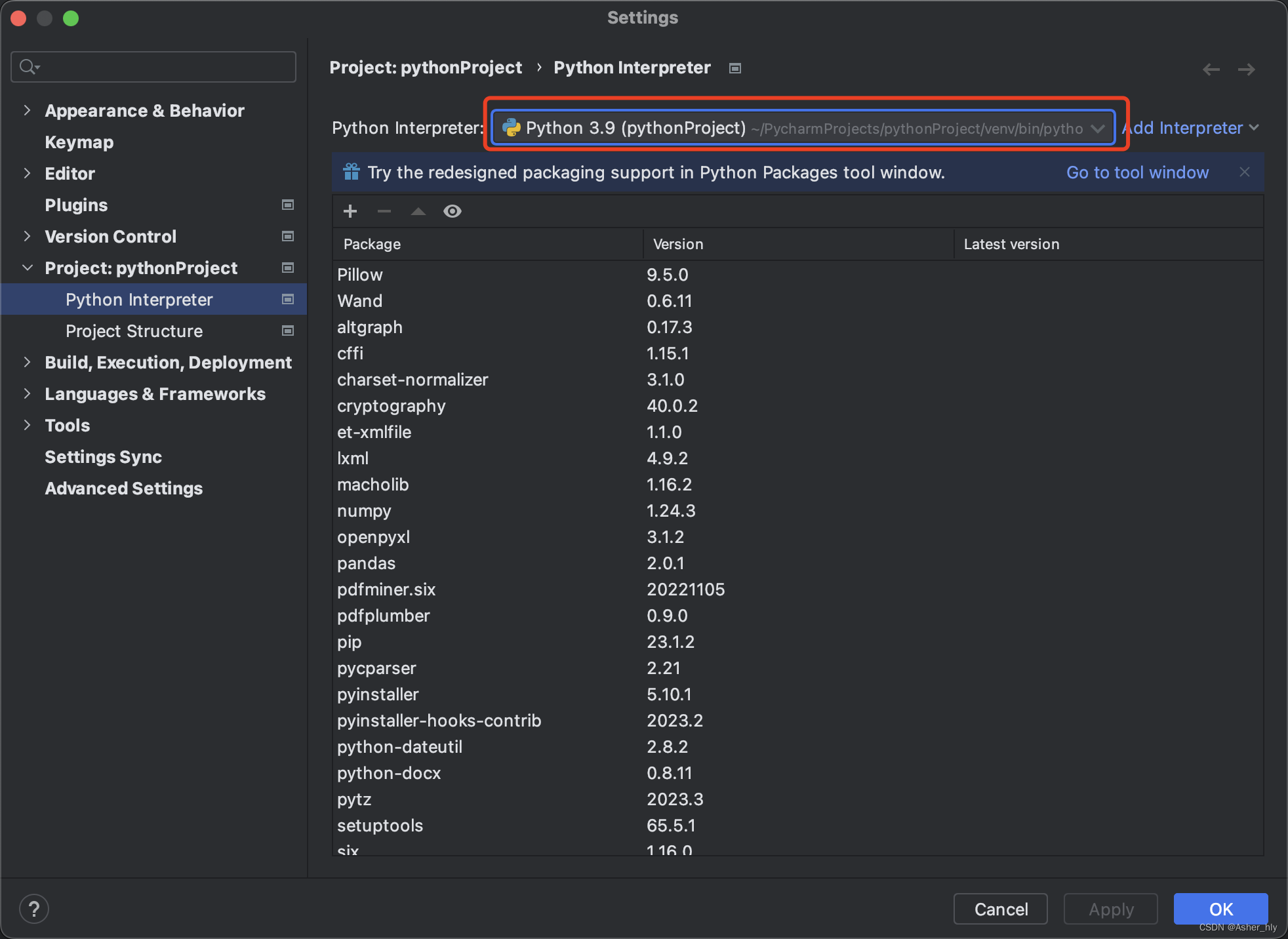
Task: Open the Keymap settings page
Action: tap(79, 142)
